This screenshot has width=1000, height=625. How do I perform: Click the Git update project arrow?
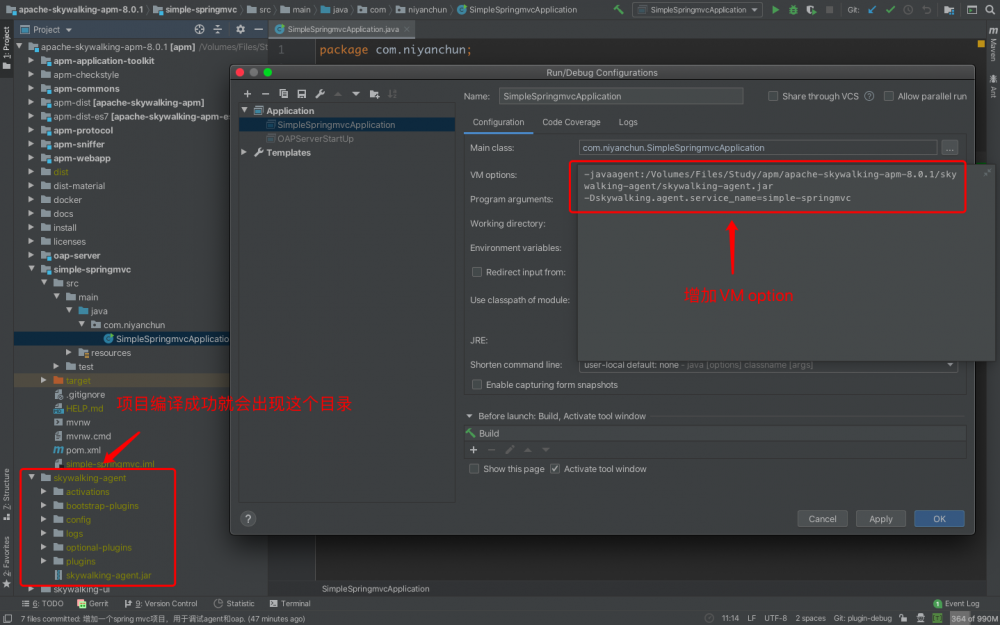point(872,10)
